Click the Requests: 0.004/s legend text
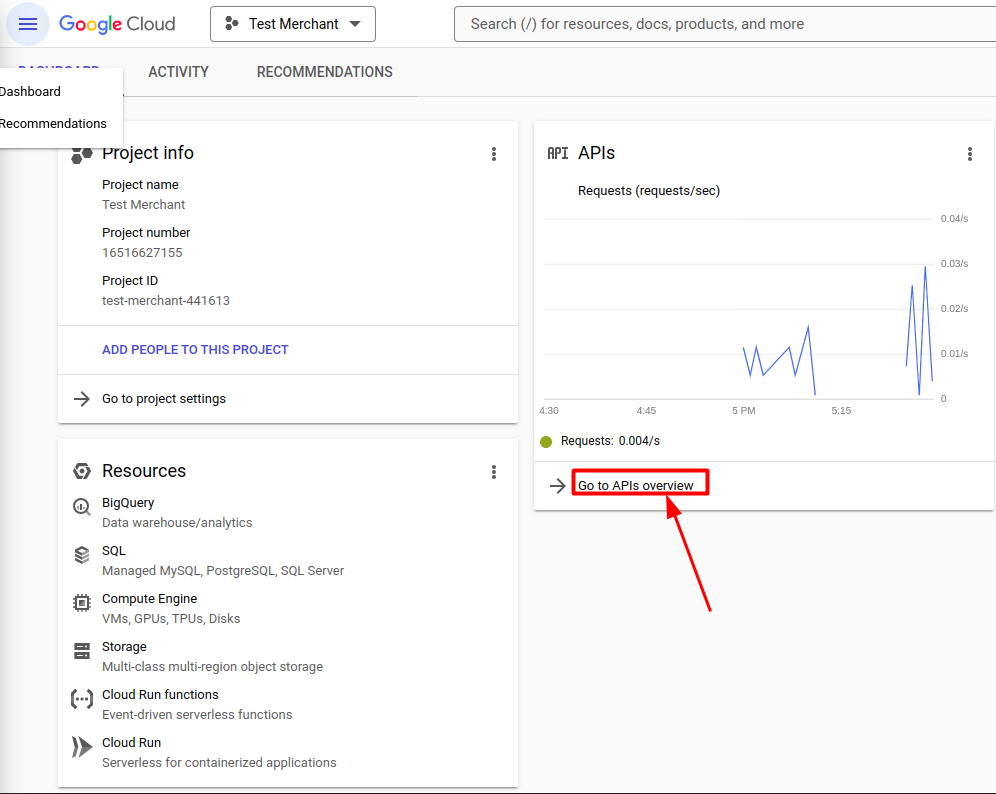The width and height of the screenshot is (996, 794). [610, 441]
